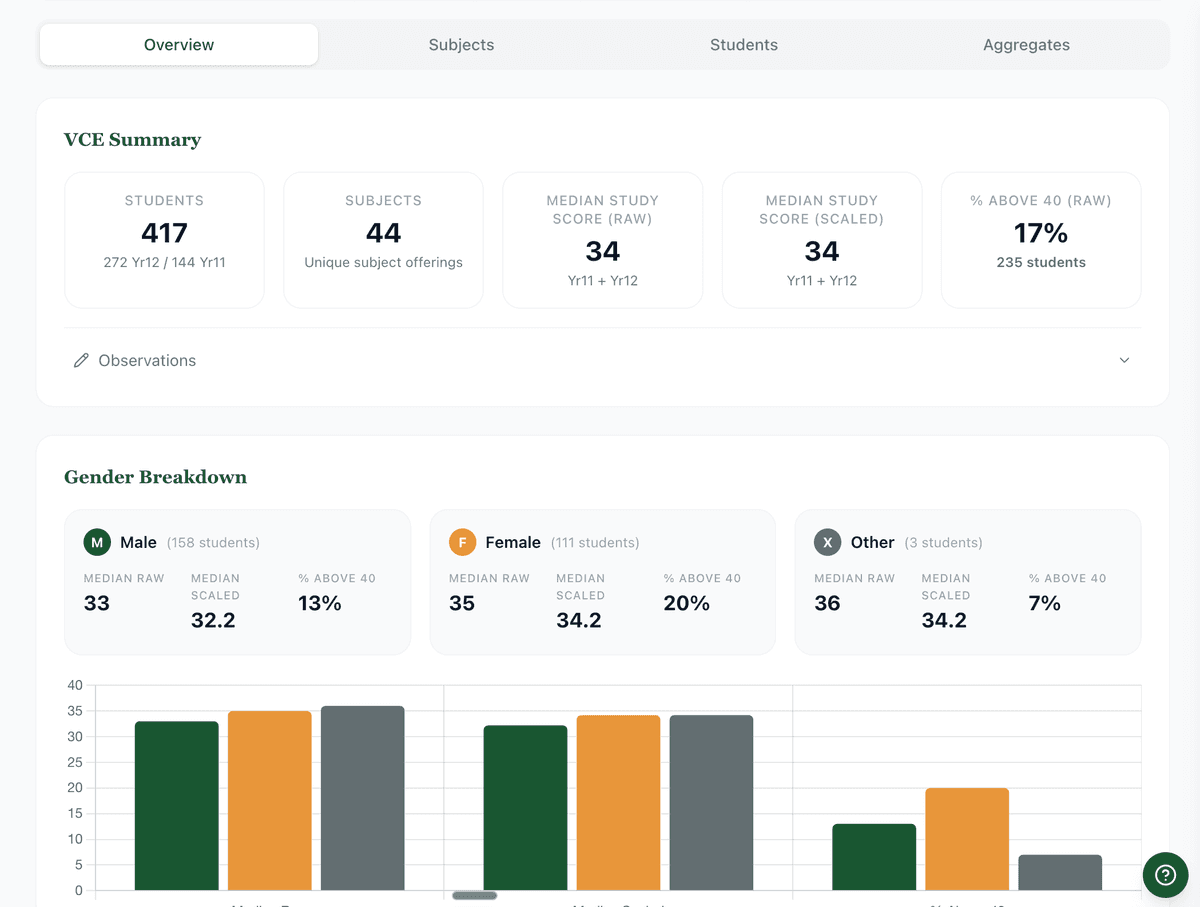Screen dimensions: 1200x907
Task: Click the '235 students' text
Action: tap(1041, 263)
